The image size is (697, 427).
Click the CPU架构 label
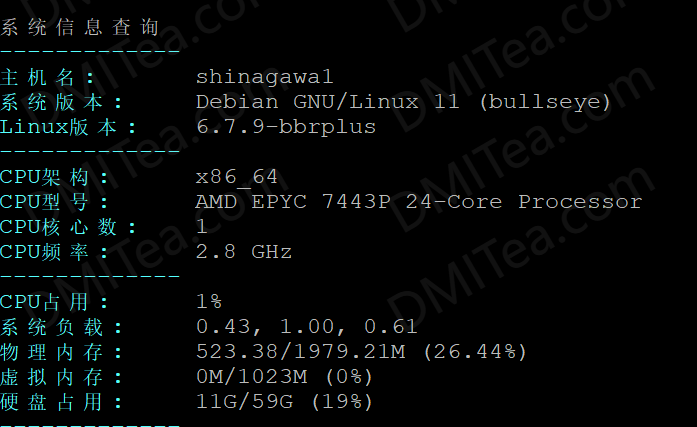pos(54,177)
